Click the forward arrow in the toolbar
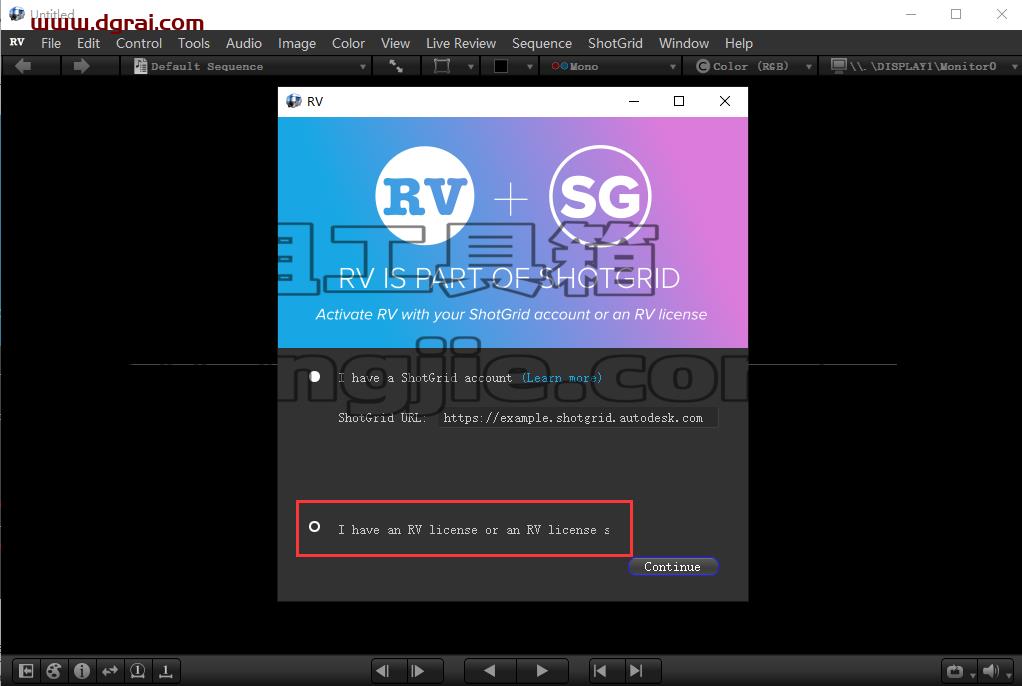Viewport: 1022px width, 686px height. (x=81, y=66)
